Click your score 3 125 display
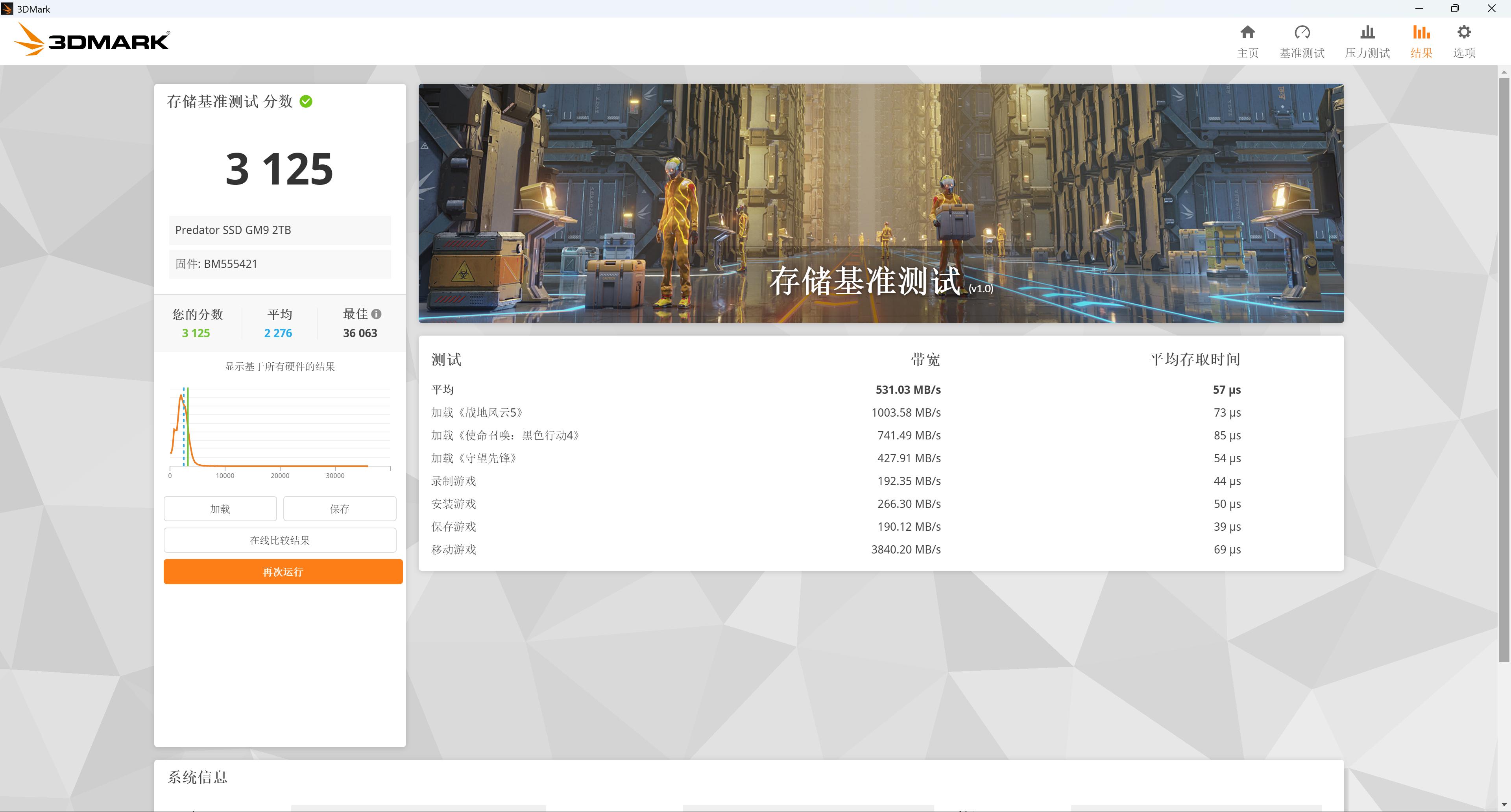 pyautogui.click(x=279, y=169)
